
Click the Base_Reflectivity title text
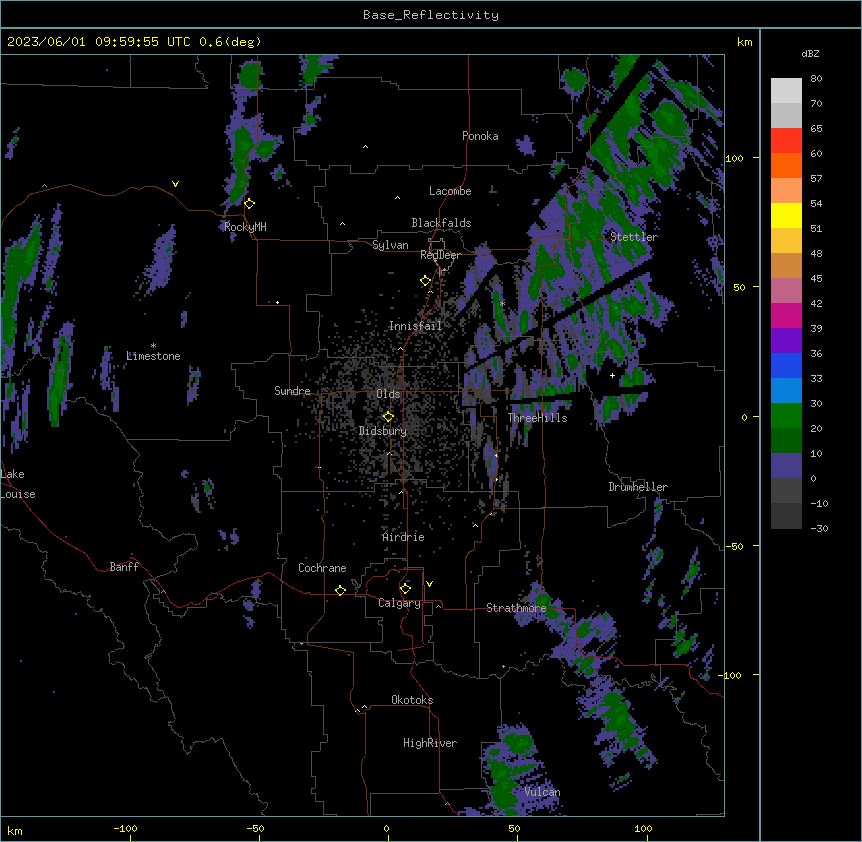tap(431, 15)
